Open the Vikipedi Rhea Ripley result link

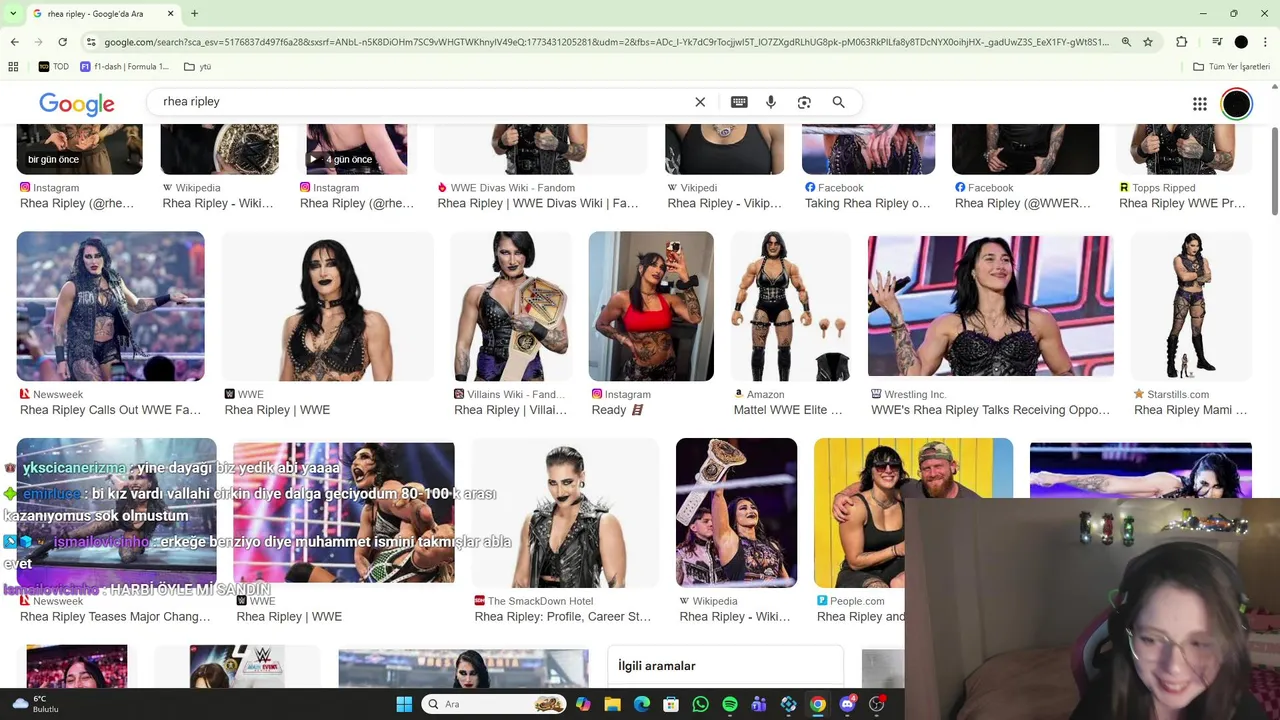click(x=724, y=203)
